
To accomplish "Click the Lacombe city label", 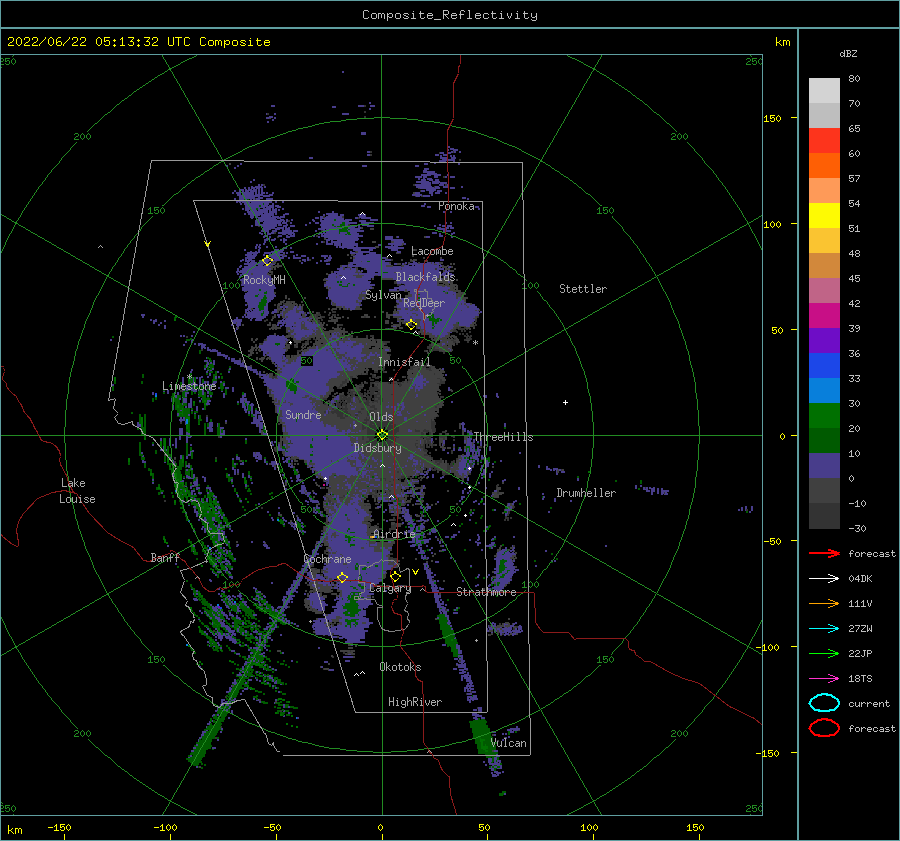I will point(432,251).
